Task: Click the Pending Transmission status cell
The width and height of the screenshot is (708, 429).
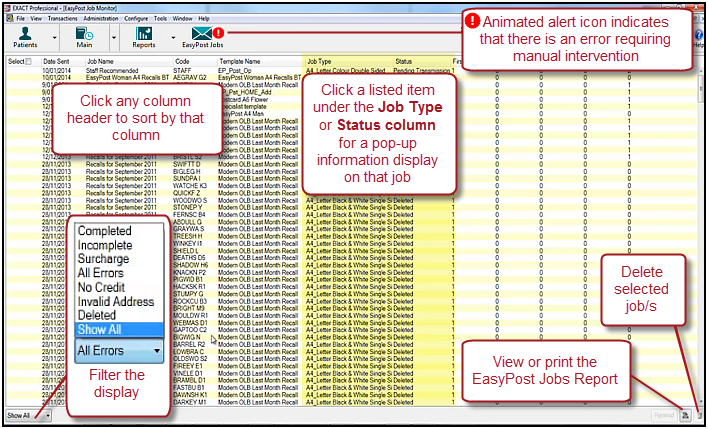Action: click(422, 71)
